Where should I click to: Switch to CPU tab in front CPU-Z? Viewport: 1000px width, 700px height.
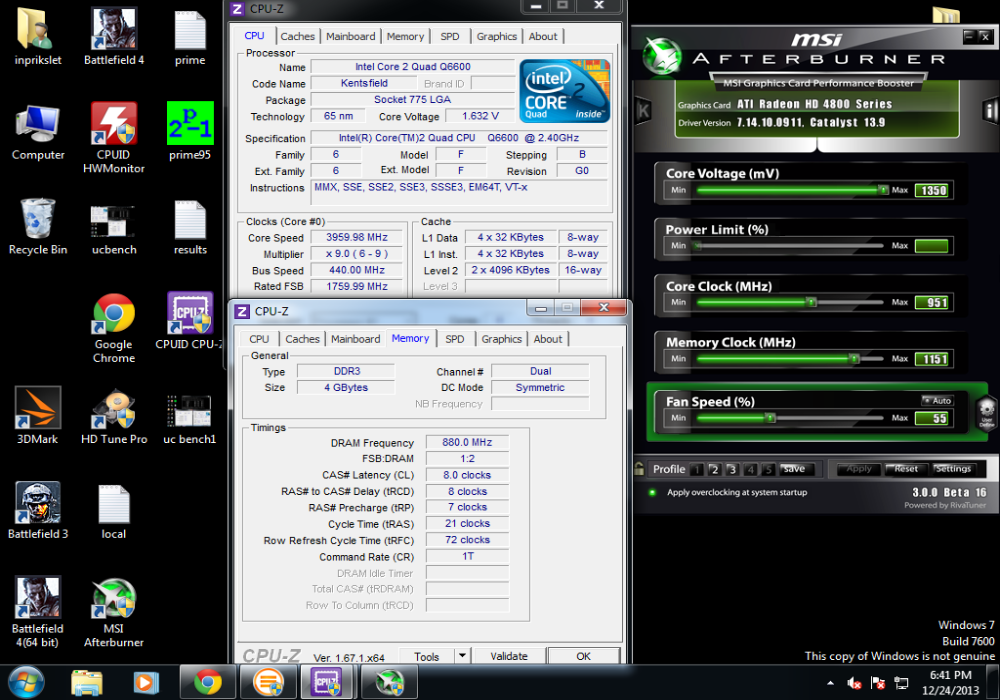pos(259,339)
